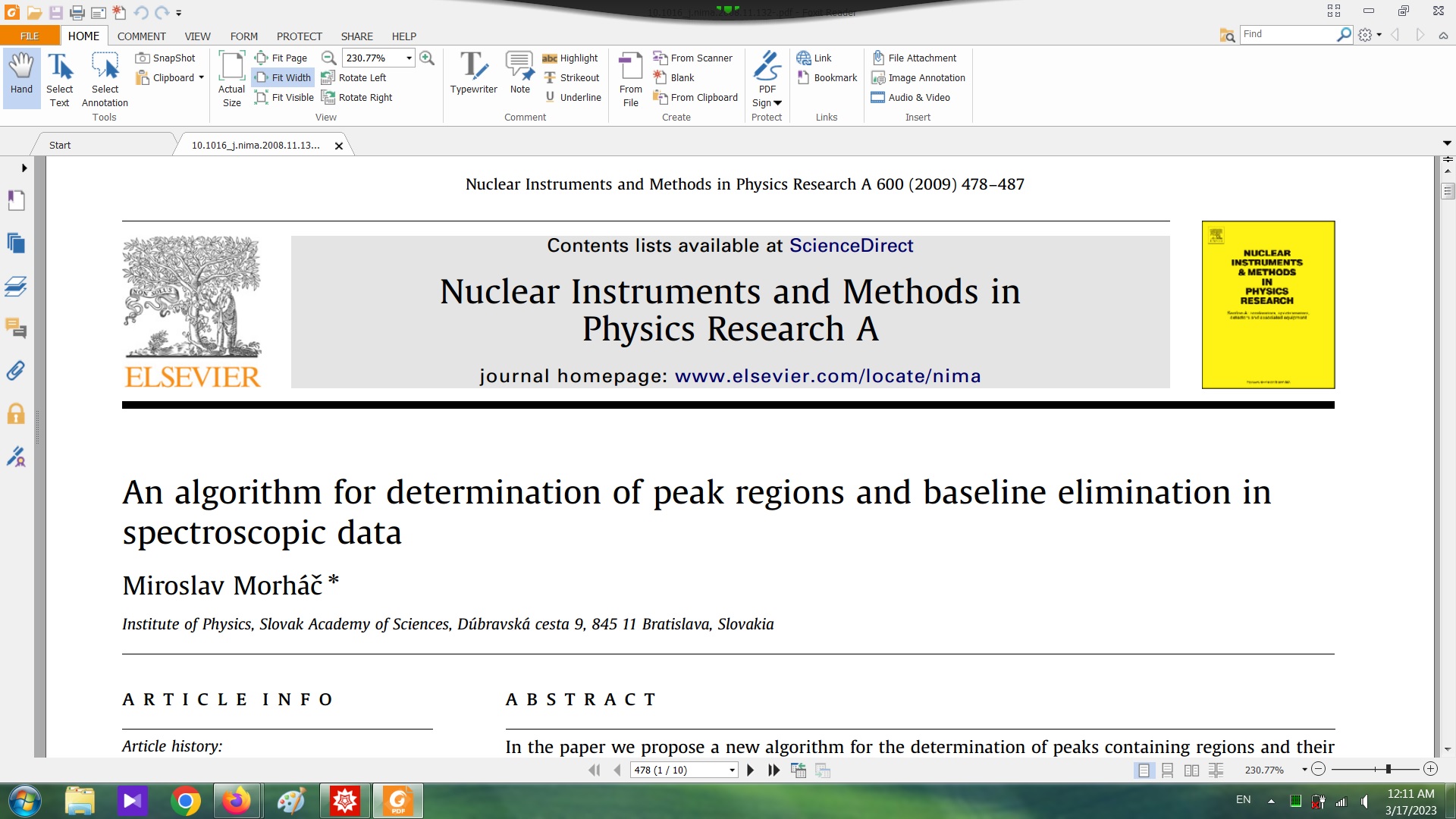
Task: Select the Highlight tool
Action: (570, 58)
